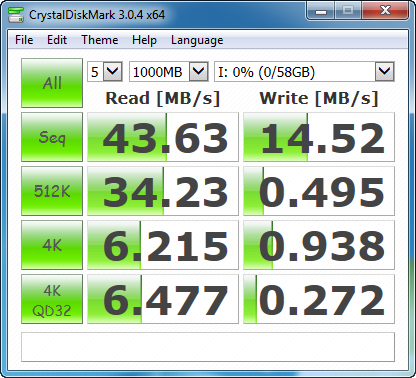The width and height of the screenshot is (416, 378).
Task: Open the Edit menu
Action: point(57,40)
